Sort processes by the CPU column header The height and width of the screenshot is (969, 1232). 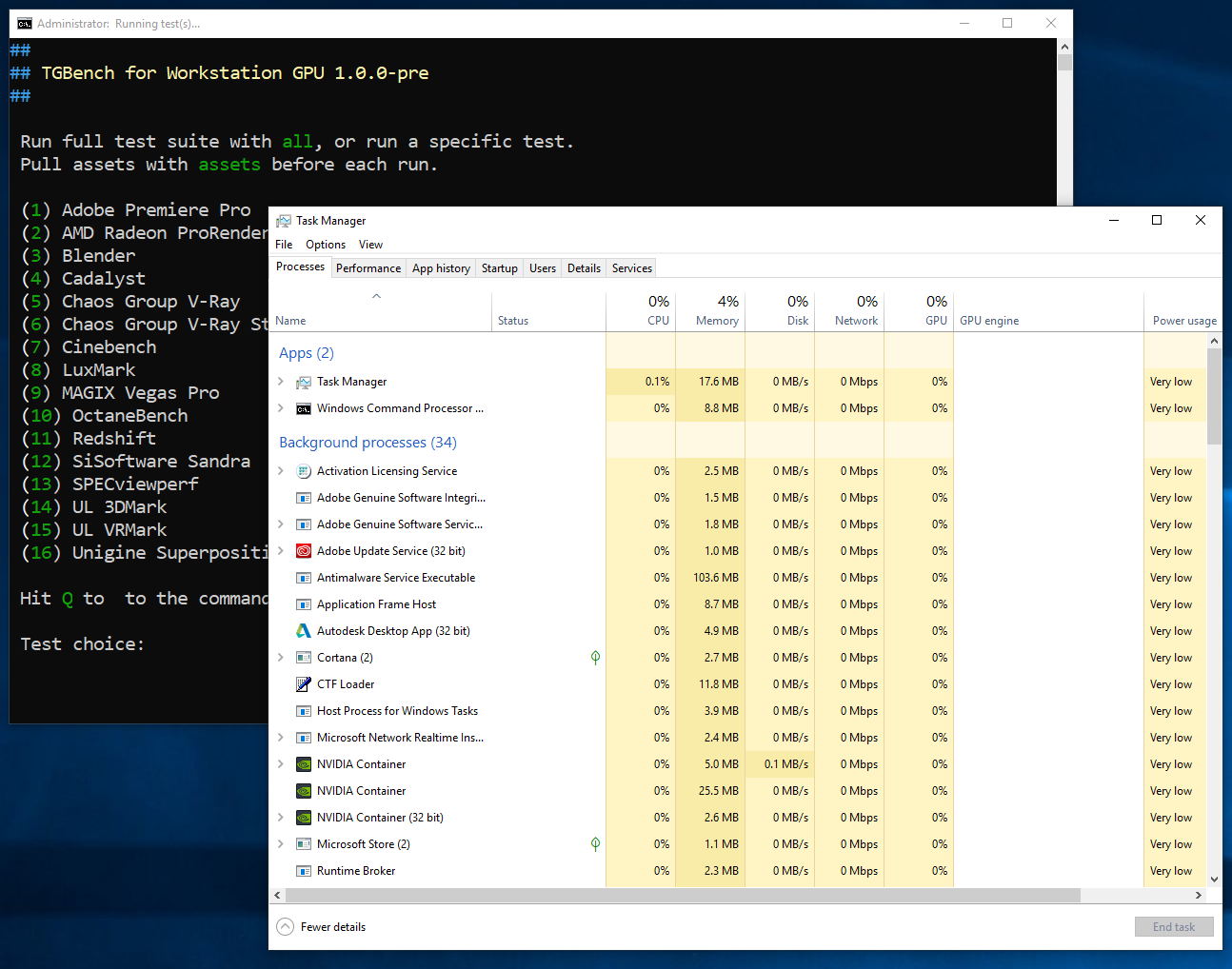coord(641,311)
